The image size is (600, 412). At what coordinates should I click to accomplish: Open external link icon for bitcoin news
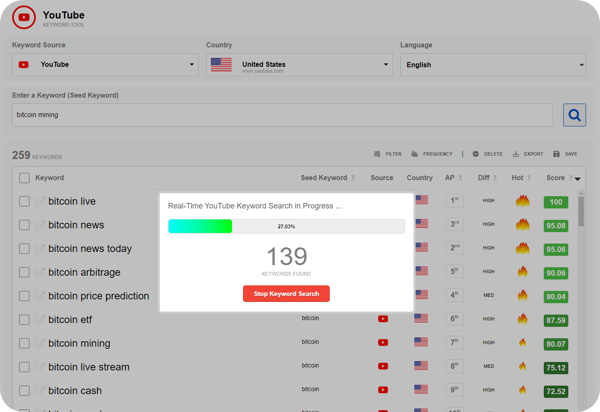pos(40,225)
